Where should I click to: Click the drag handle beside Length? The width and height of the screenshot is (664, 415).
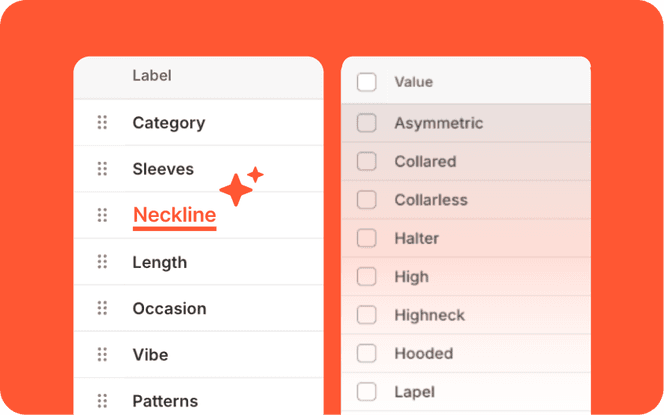click(102, 262)
